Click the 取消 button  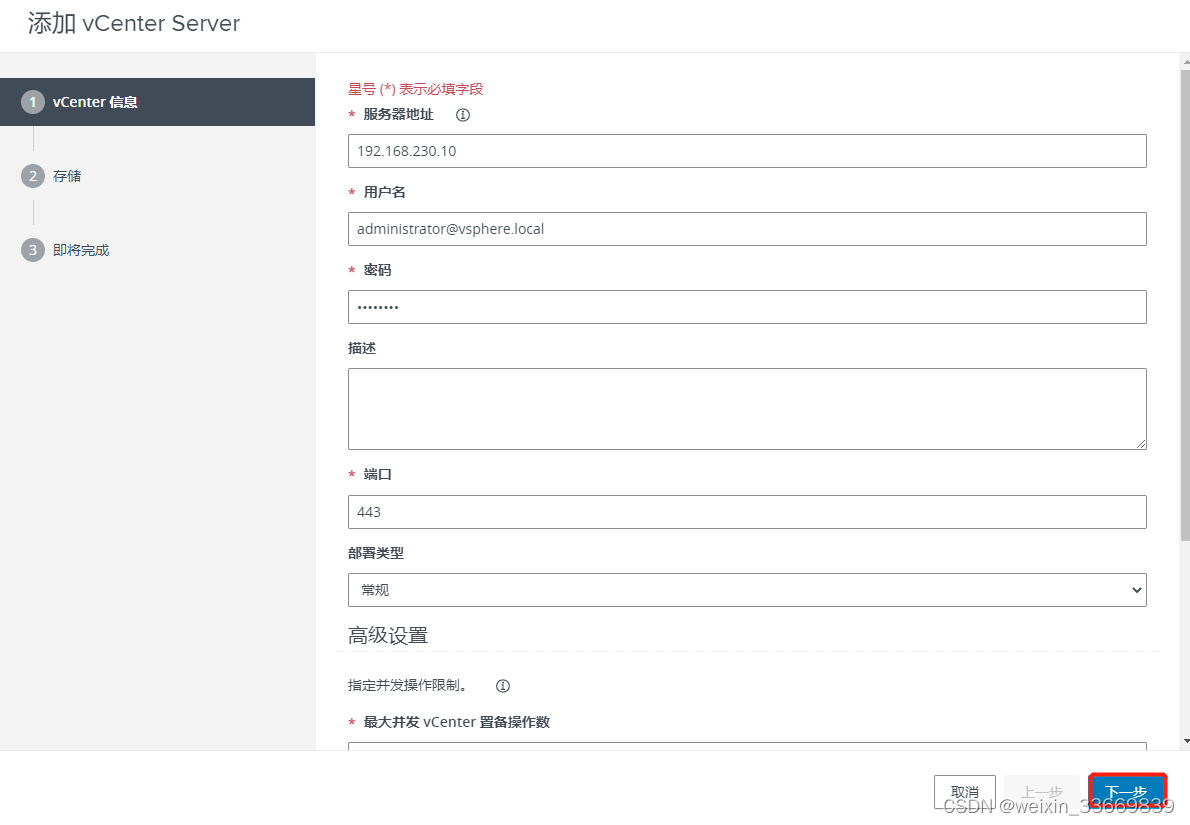click(964, 792)
